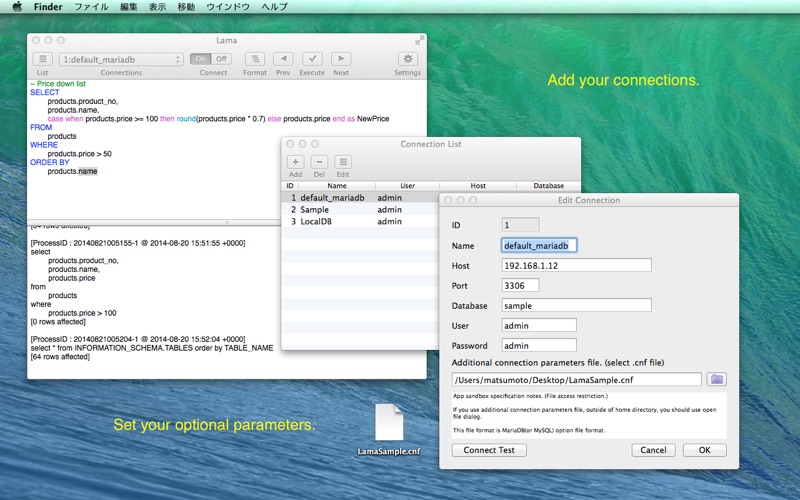Click the Format toolbar icon
This screenshot has height=500, width=800.
pos(255,59)
